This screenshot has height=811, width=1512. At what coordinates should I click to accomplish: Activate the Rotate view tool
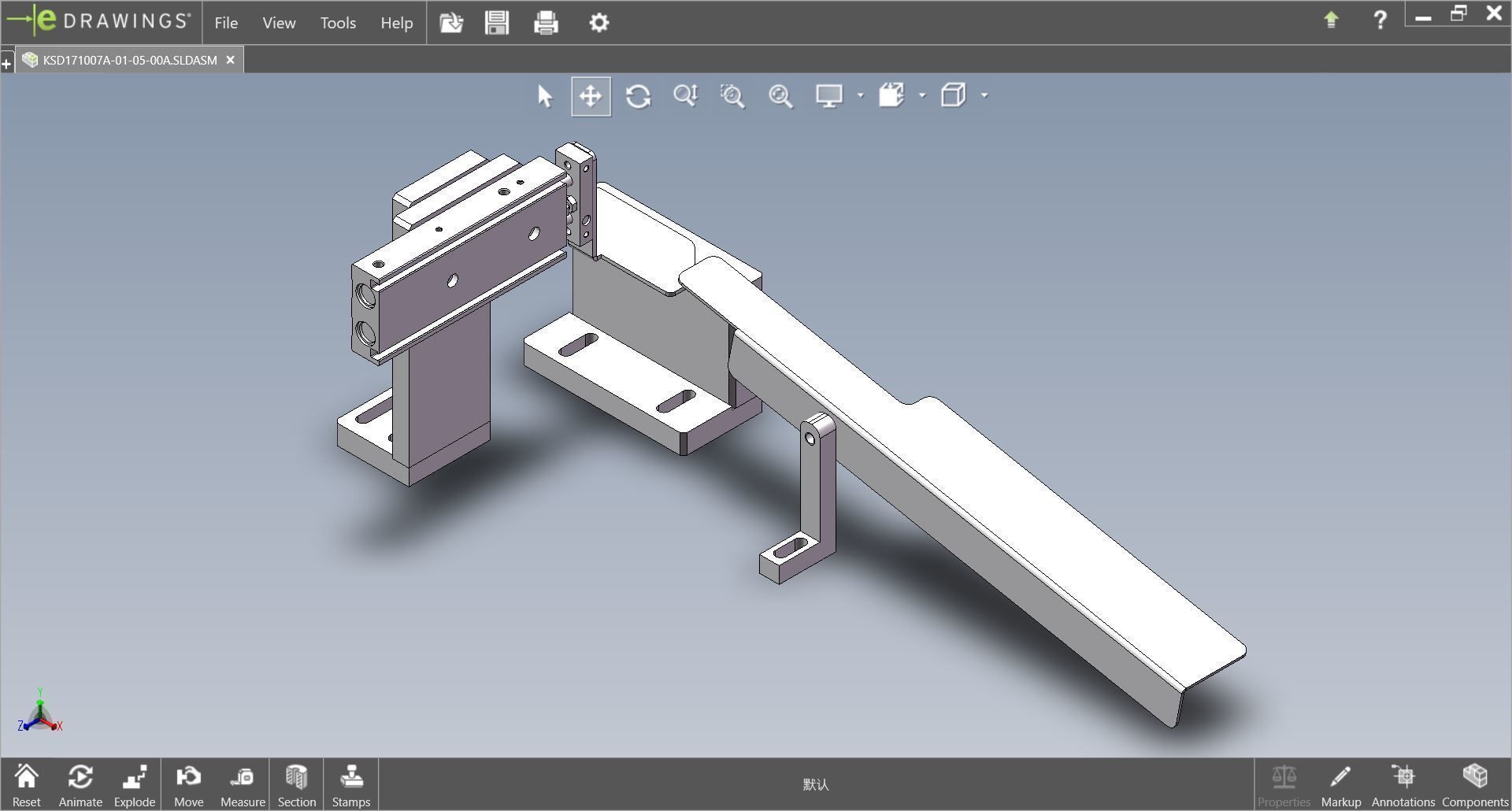(638, 96)
